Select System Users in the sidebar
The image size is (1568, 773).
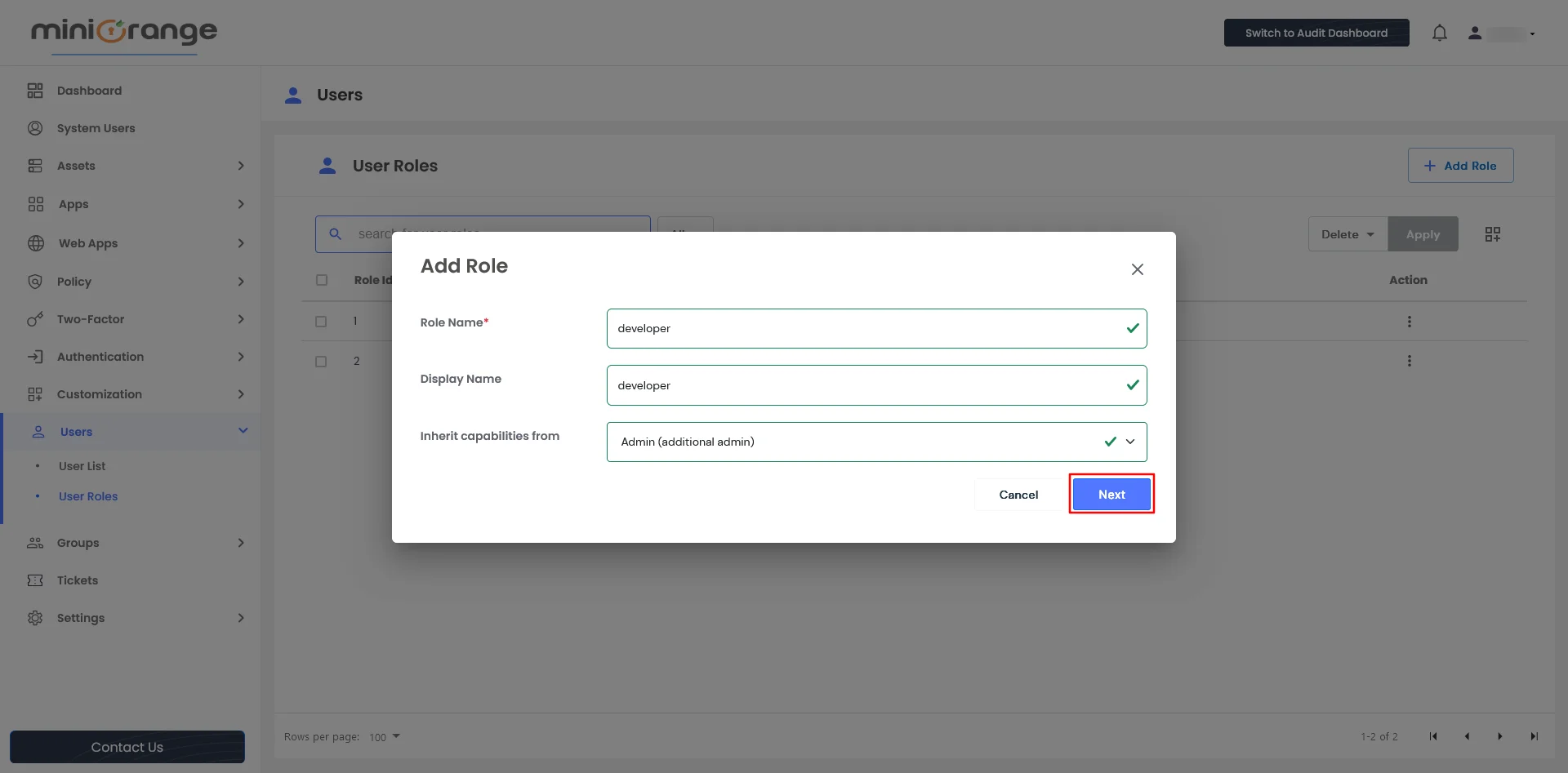[x=96, y=128]
